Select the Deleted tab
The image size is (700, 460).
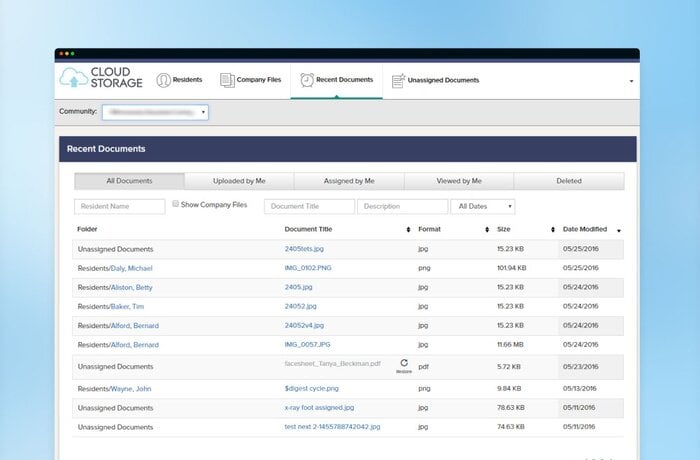(x=568, y=181)
